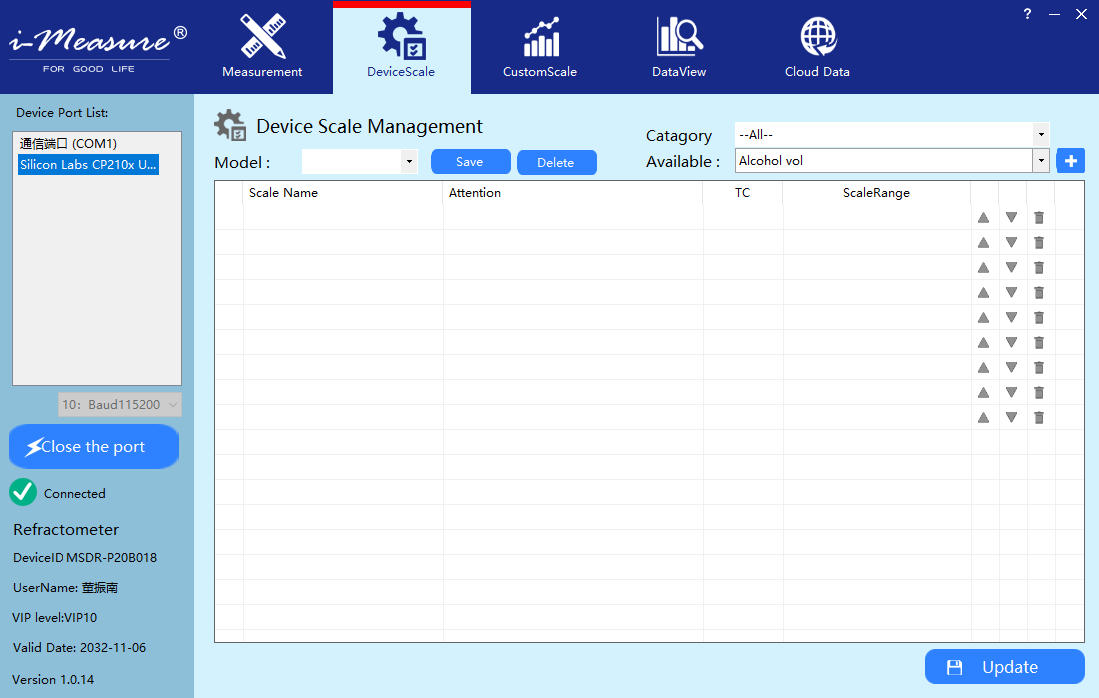Click the move-down arrow in first row
Image resolution: width=1099 pixels, height=698 pixels.
1011,217
